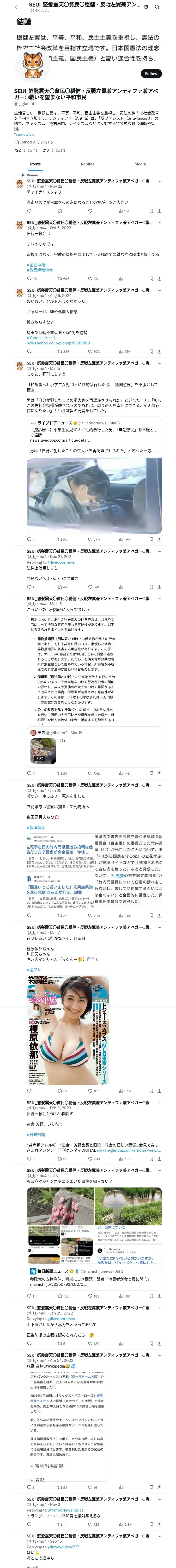The image size is (176, 1568).
Task: Like the Oct 6, 2022 post with 3K likes
Action: (x=93, y=278)
